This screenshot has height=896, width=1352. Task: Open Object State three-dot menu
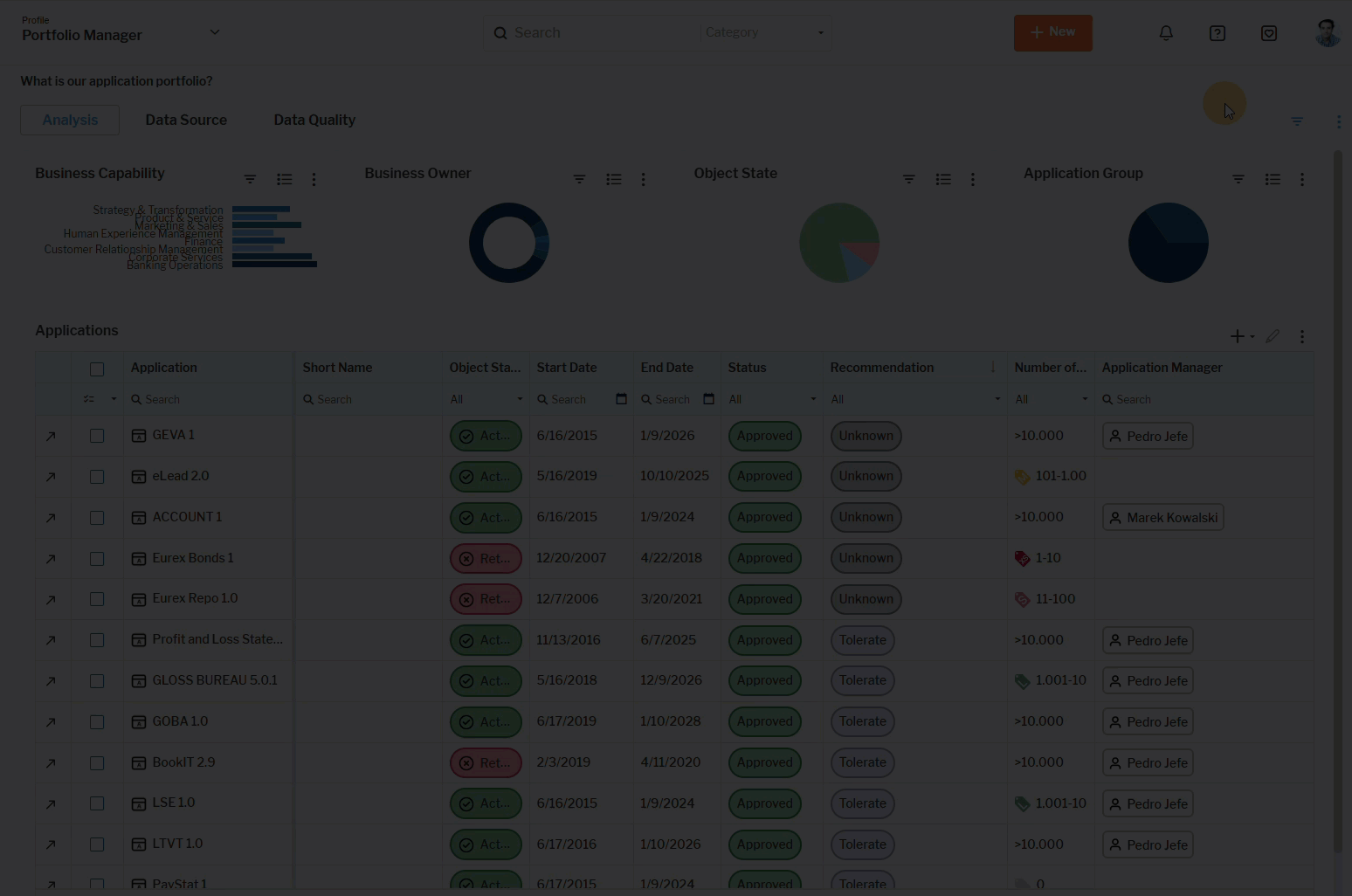coord(973,179)
